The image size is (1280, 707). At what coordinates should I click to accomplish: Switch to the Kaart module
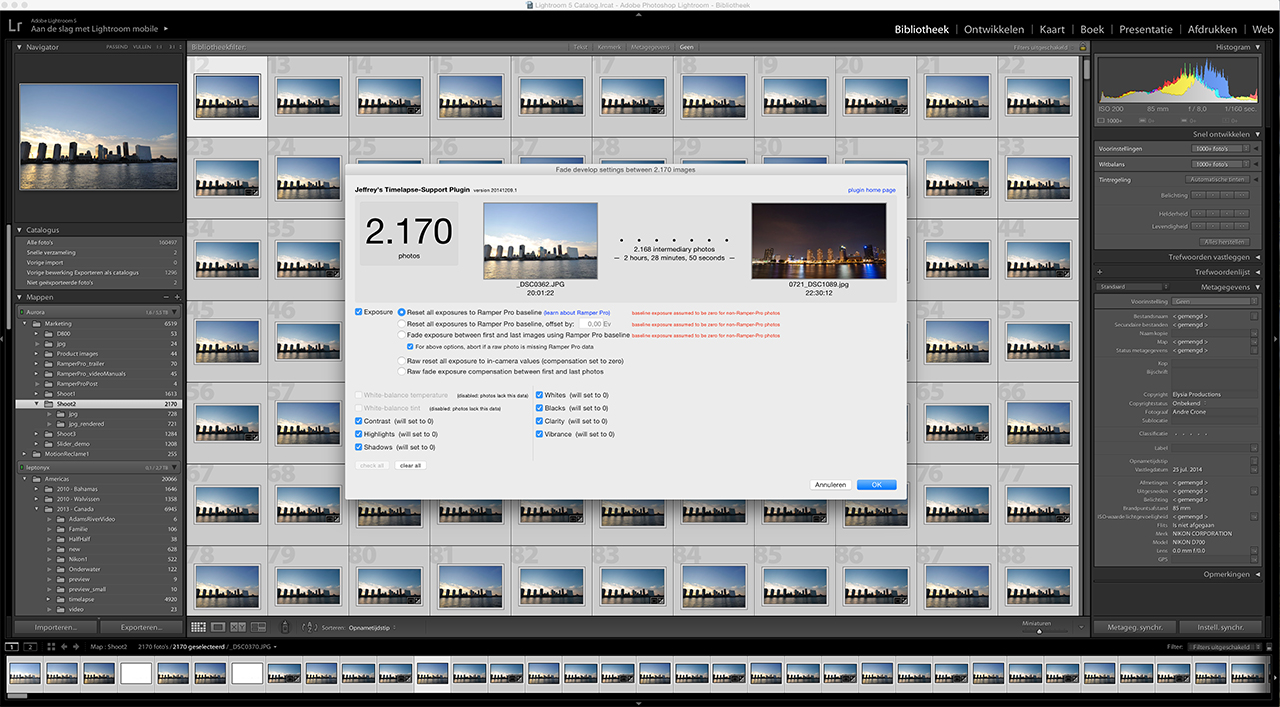1052,29
